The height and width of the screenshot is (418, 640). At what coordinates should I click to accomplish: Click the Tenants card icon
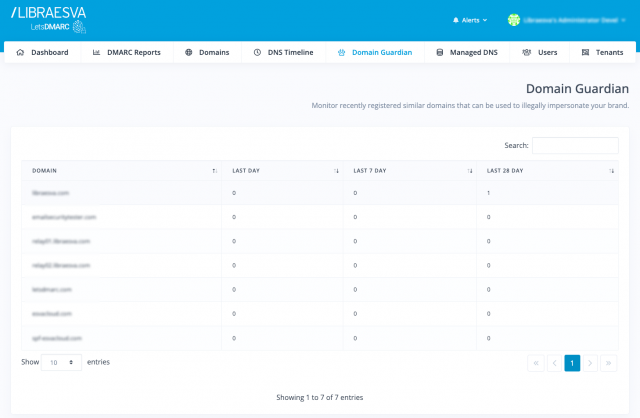[x=585, y=52]
